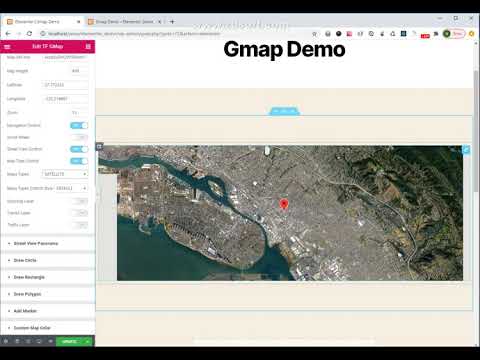Screen dimensions: 480x360
Task: Click the blue section handle above the map
Action: click(284, 111)
